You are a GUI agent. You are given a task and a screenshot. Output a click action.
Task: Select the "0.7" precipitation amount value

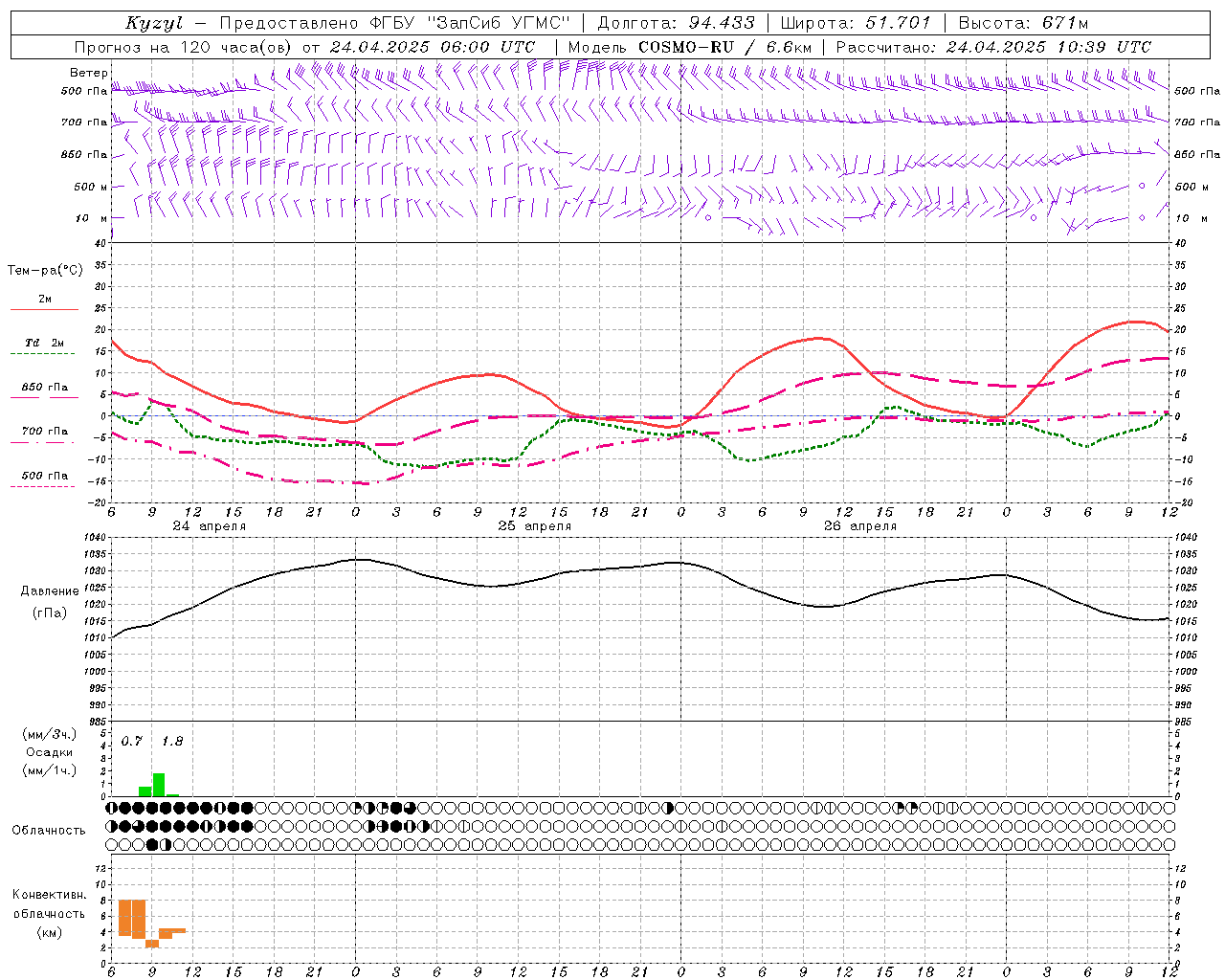point(132,742)
